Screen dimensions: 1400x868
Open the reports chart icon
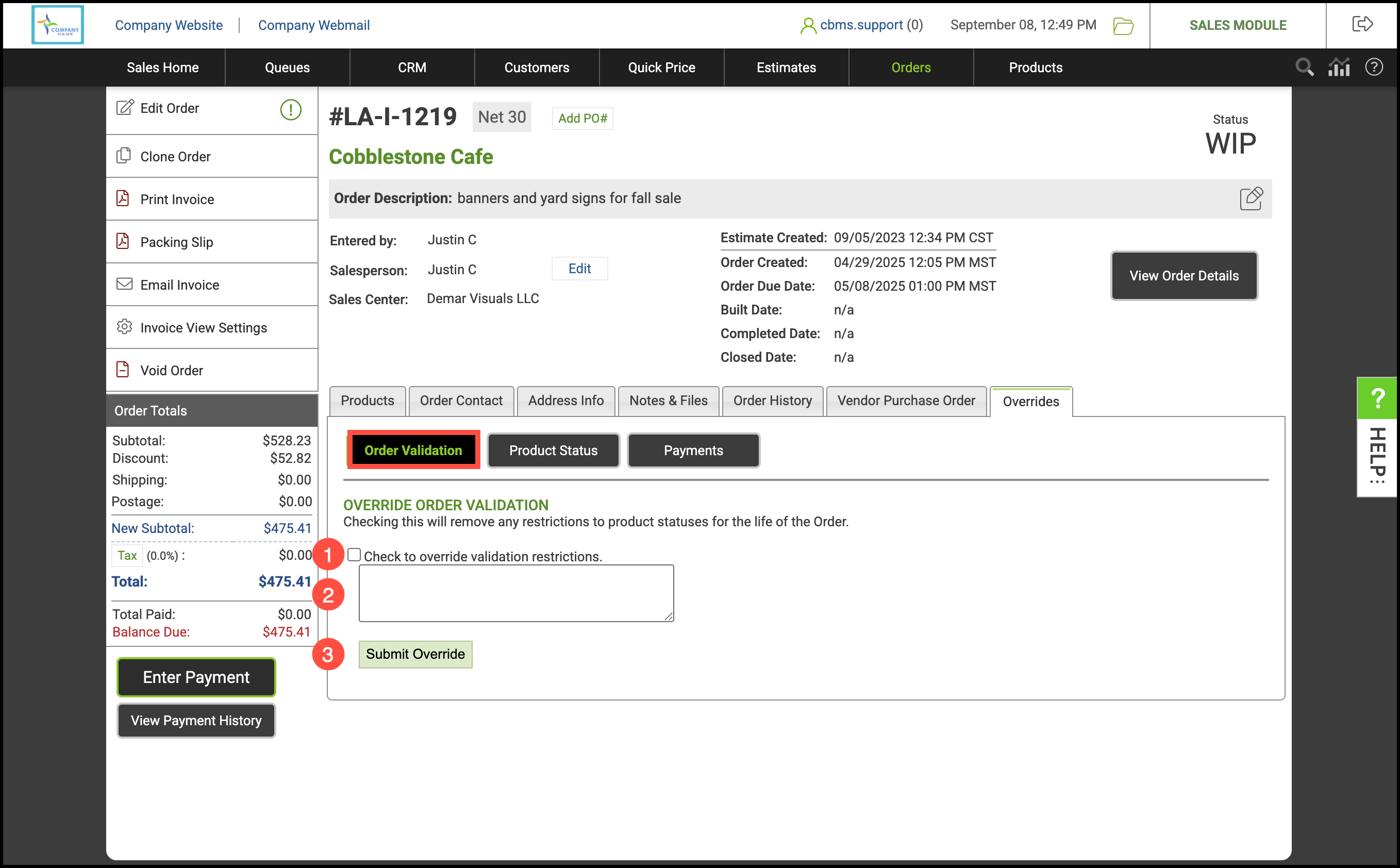coord(1339,67)
